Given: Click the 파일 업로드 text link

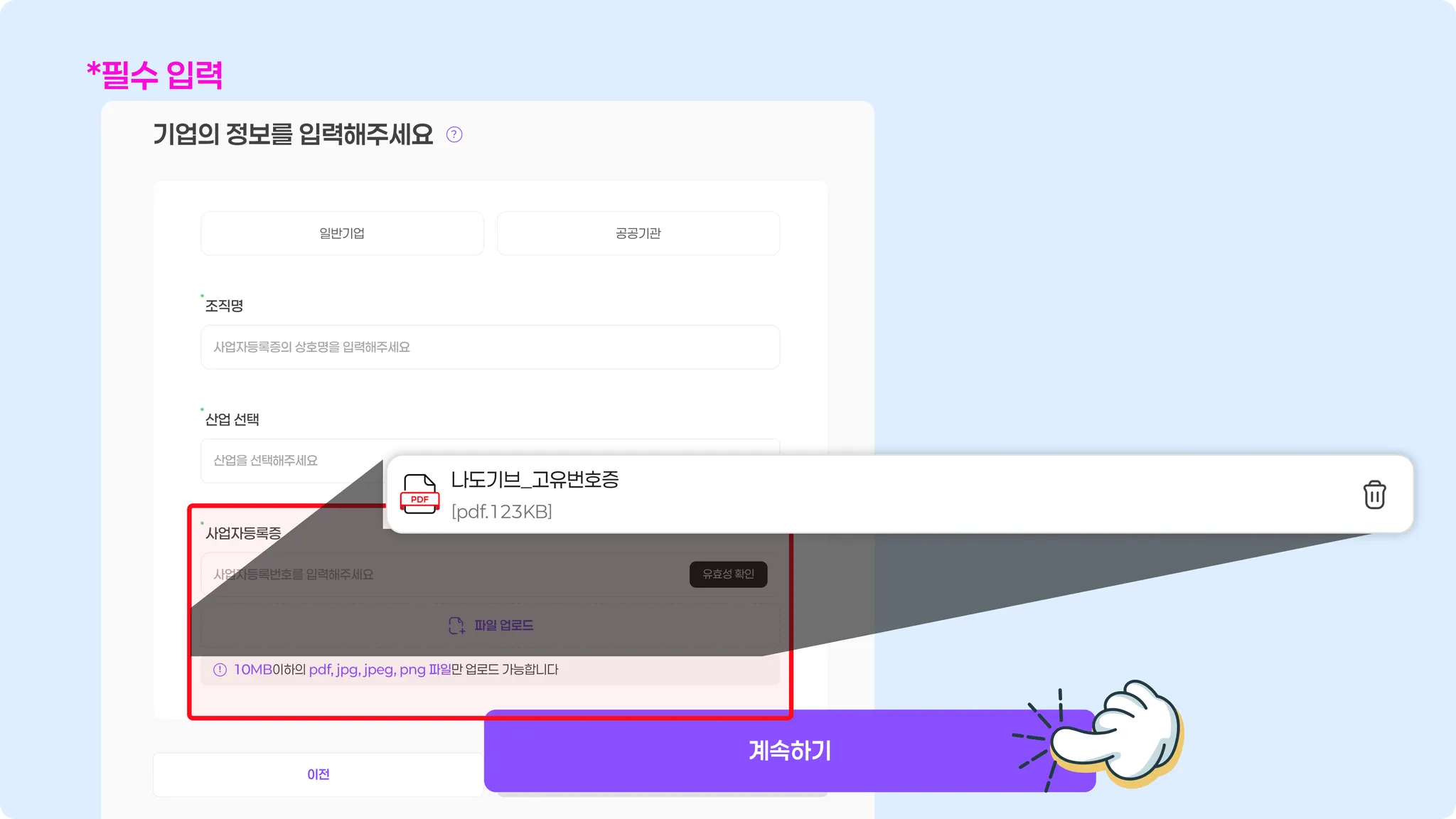Looking at the screenshot, I should 503,626.
